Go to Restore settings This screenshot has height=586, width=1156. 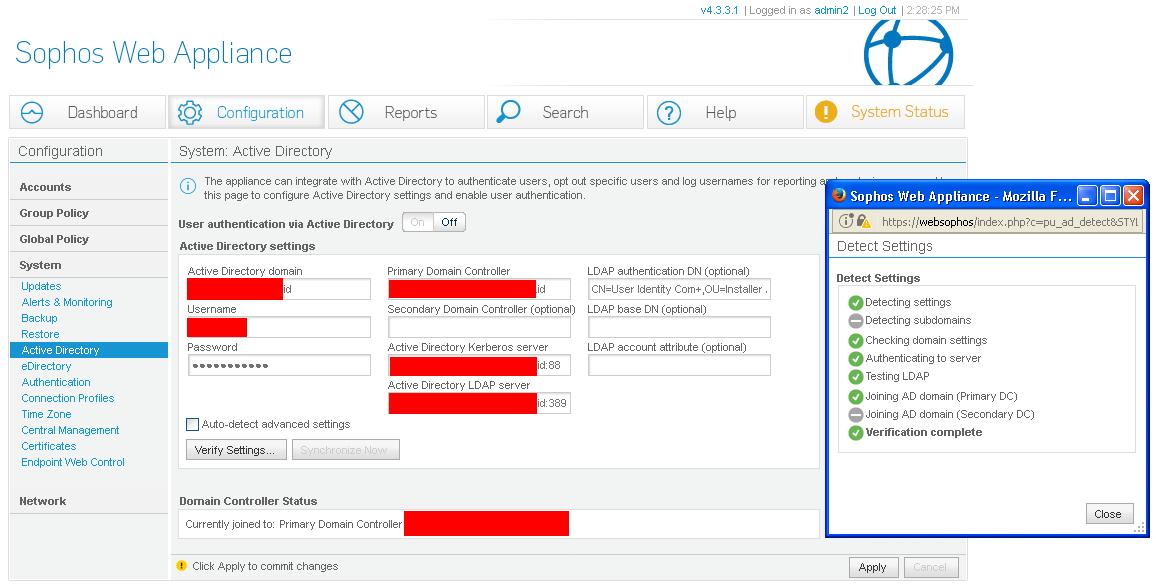(40, 334)
